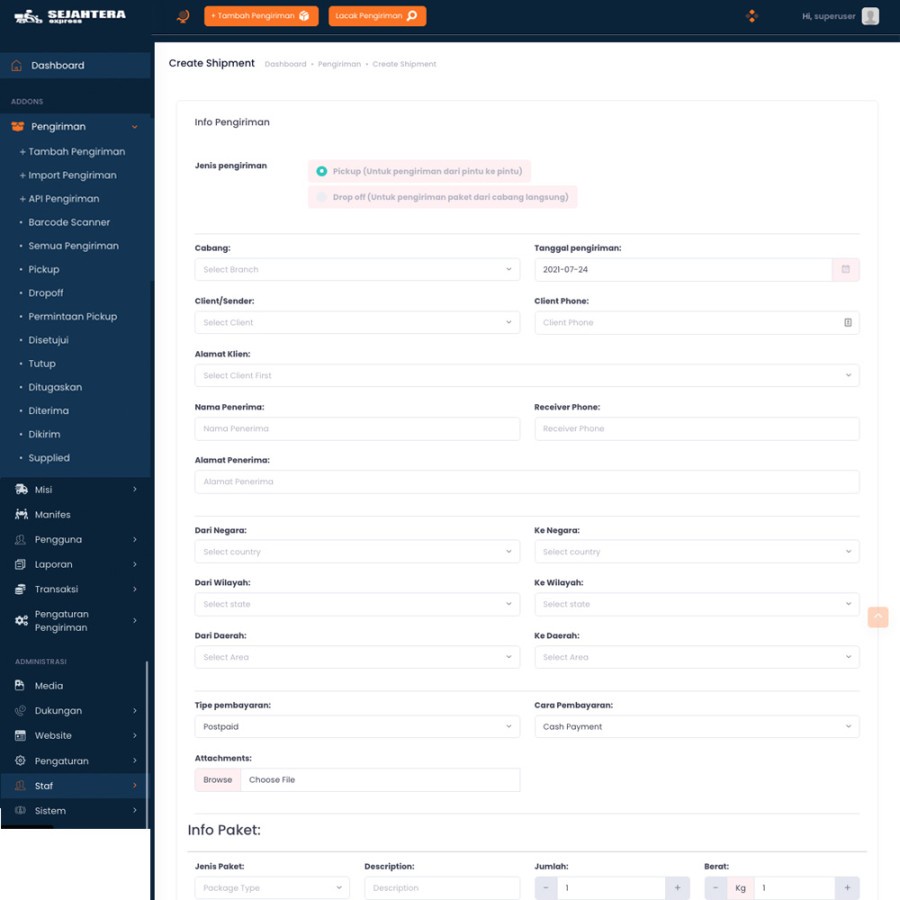The width and height of the screenshot is (900, 900).
Task: Click the Dashboard breadcrumb link
Action: [285, 64]
